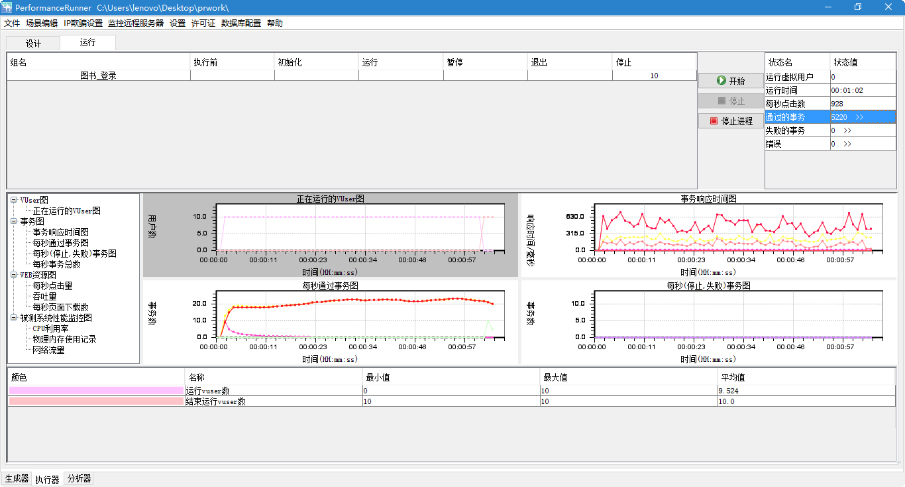Click the 最大值 column header
The image size is (905, 487).
[x=629, y=377]
